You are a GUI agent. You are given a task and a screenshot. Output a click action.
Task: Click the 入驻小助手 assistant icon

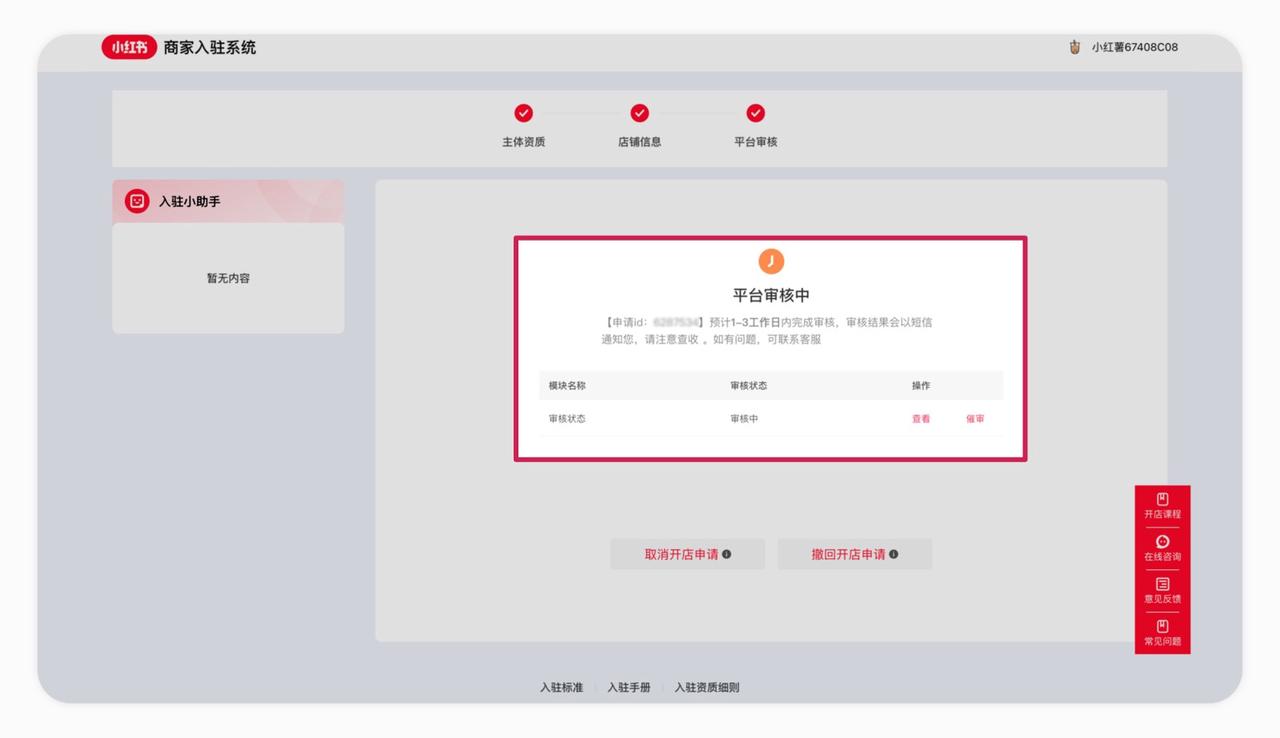(137, 201)
